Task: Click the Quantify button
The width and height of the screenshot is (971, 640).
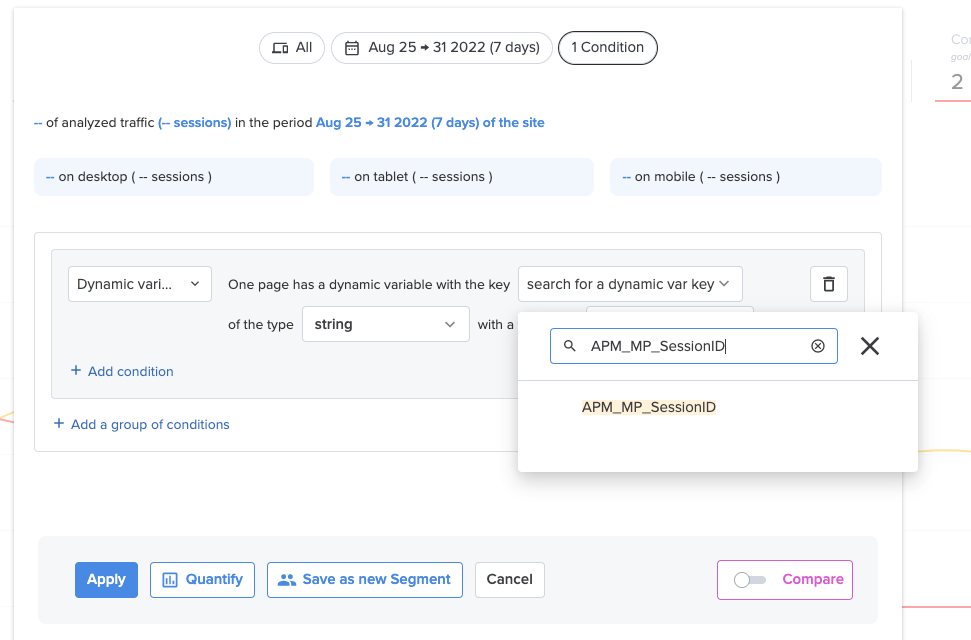Action: (x=202, y=580)
